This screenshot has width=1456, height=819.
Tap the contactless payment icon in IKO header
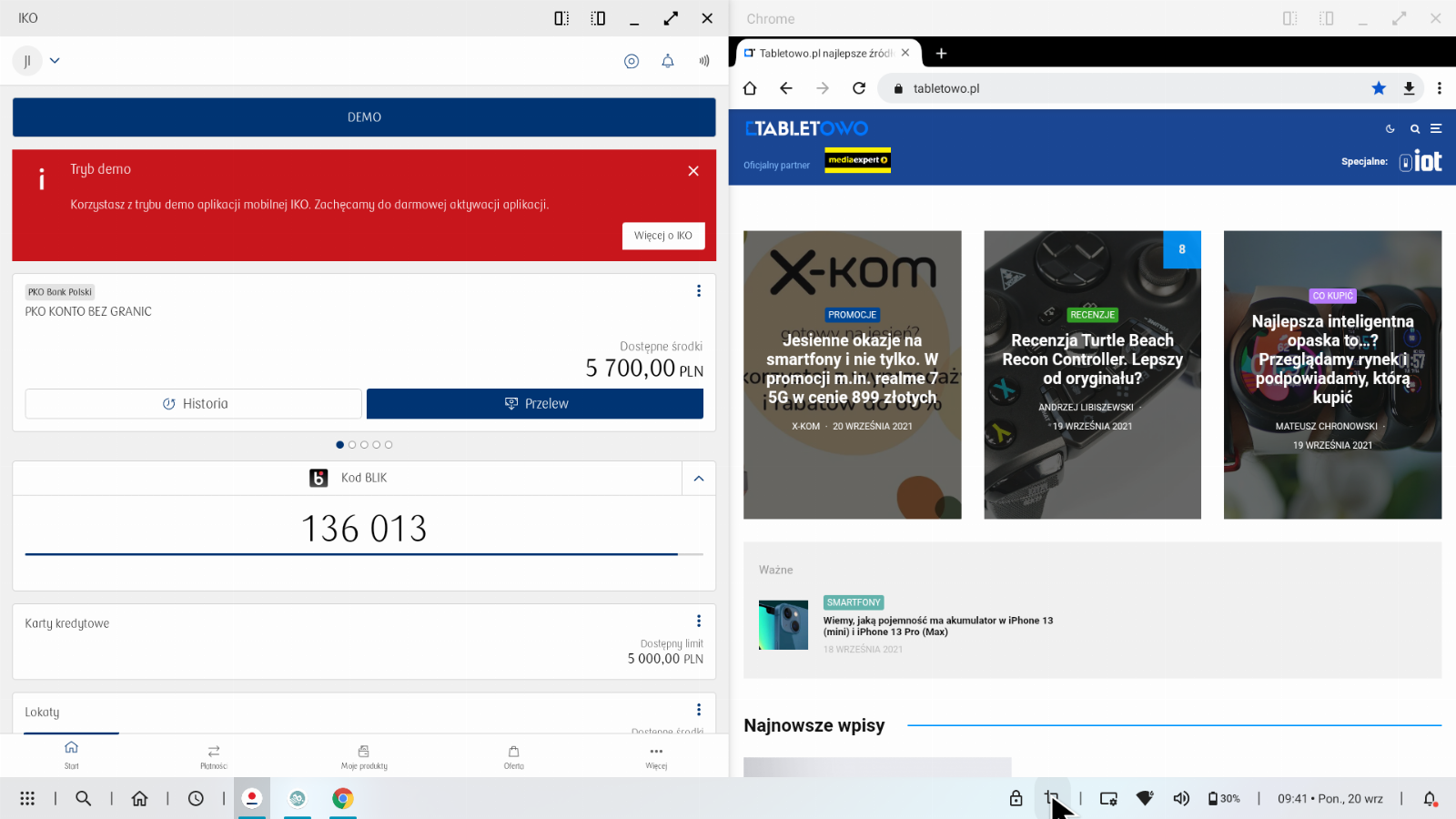(x=704, y=61)
